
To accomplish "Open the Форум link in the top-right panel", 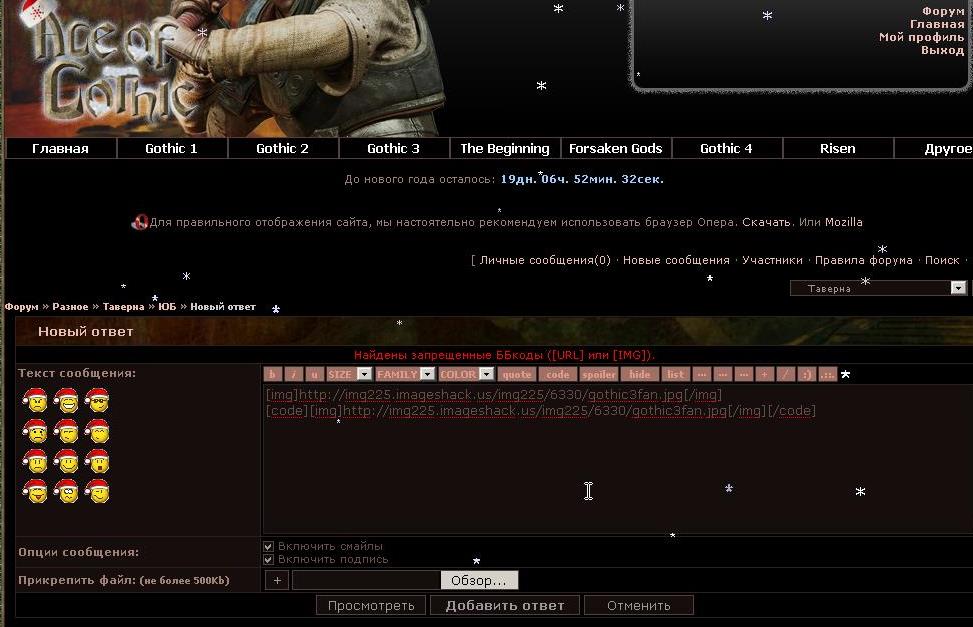I will 943,11.
